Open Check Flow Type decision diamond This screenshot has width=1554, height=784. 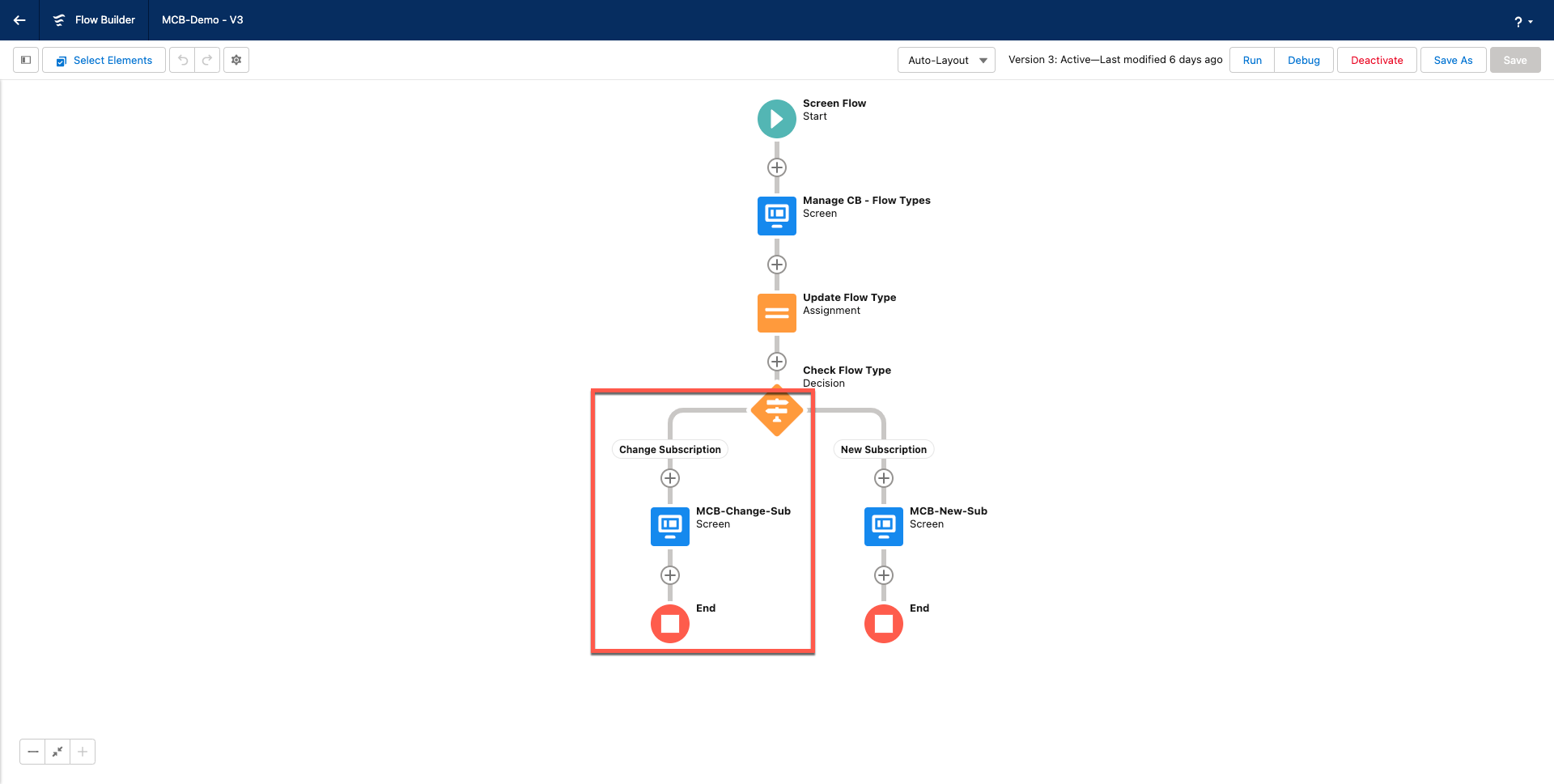tap(777, 410)
